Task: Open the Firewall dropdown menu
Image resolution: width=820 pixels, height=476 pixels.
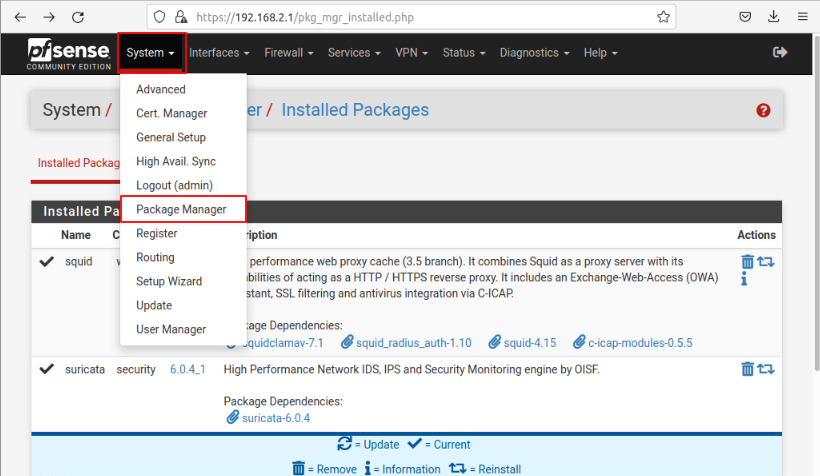Action: coord(289,52)
